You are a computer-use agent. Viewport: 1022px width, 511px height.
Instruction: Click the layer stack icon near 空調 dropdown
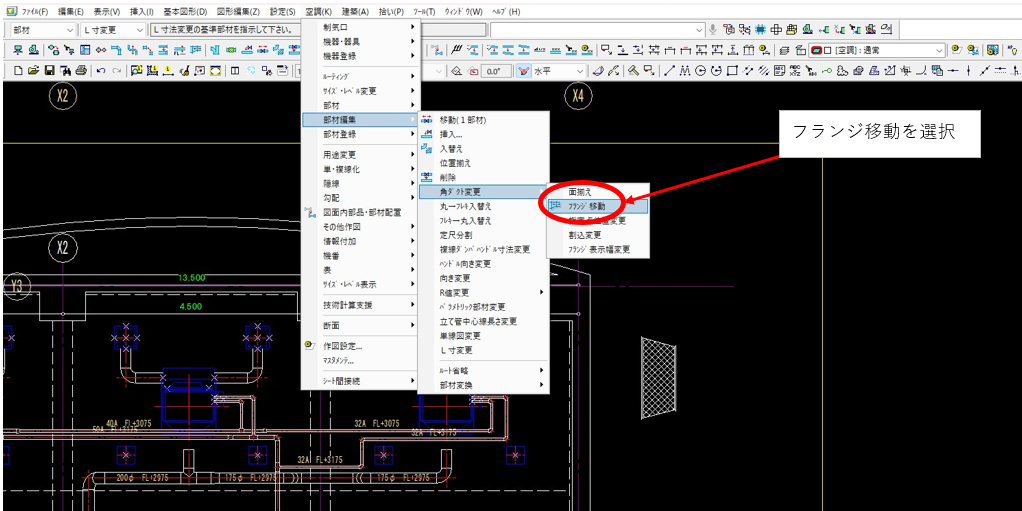pos(785,50)
